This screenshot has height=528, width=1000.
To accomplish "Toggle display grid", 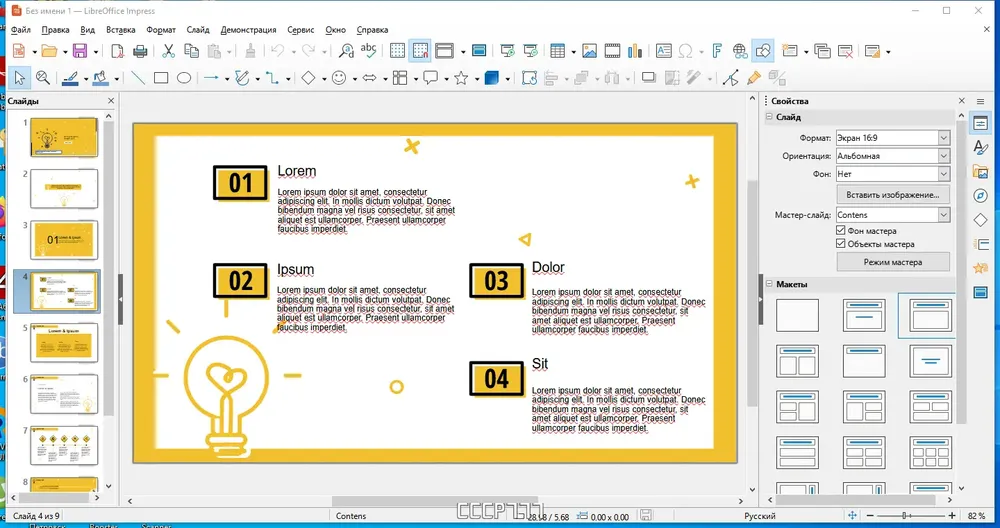I will 397,51.
